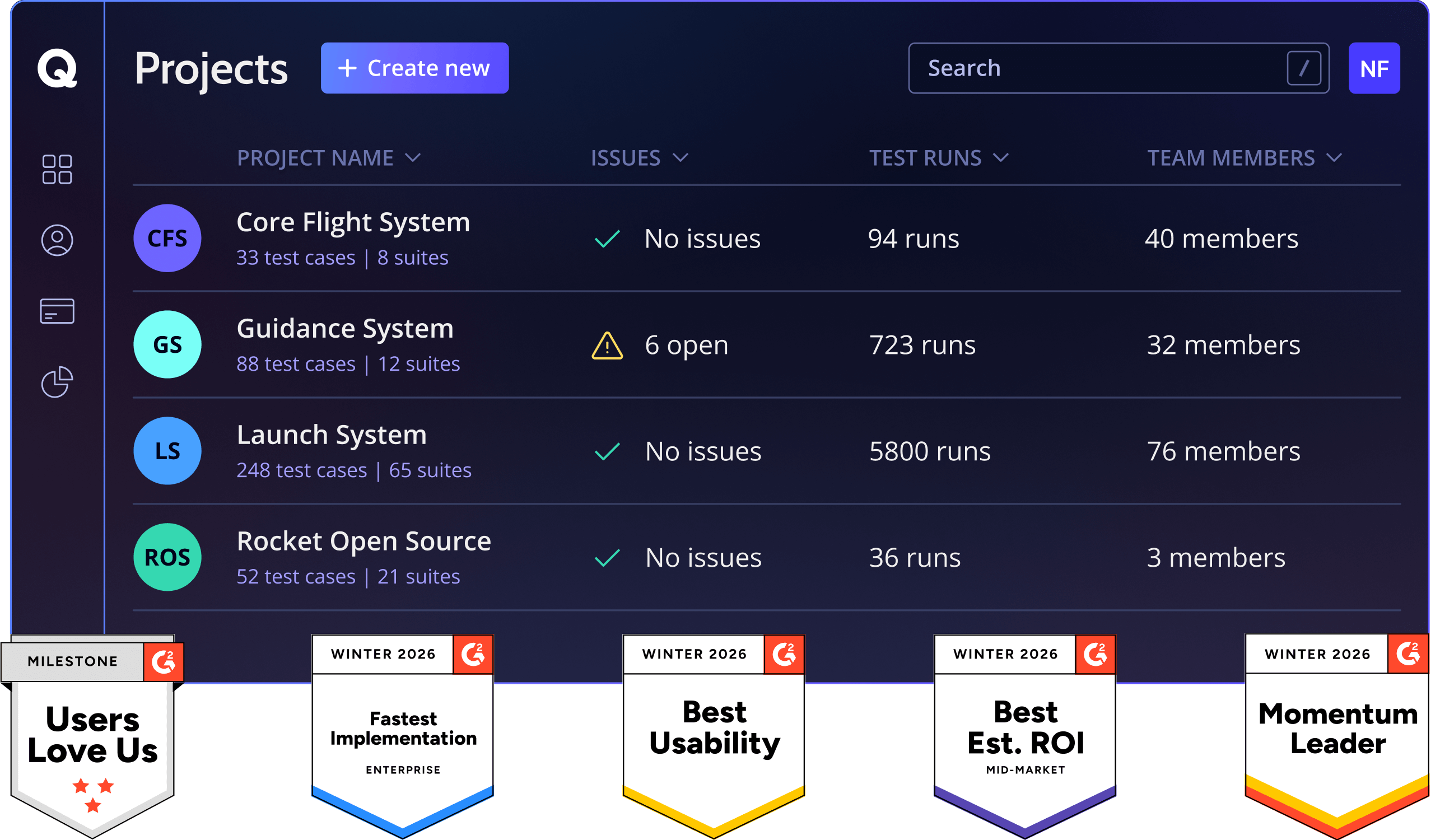The image size is (1440, 840).
Task: Open the pie chart reports icon
Action: [x=57, y=382]
